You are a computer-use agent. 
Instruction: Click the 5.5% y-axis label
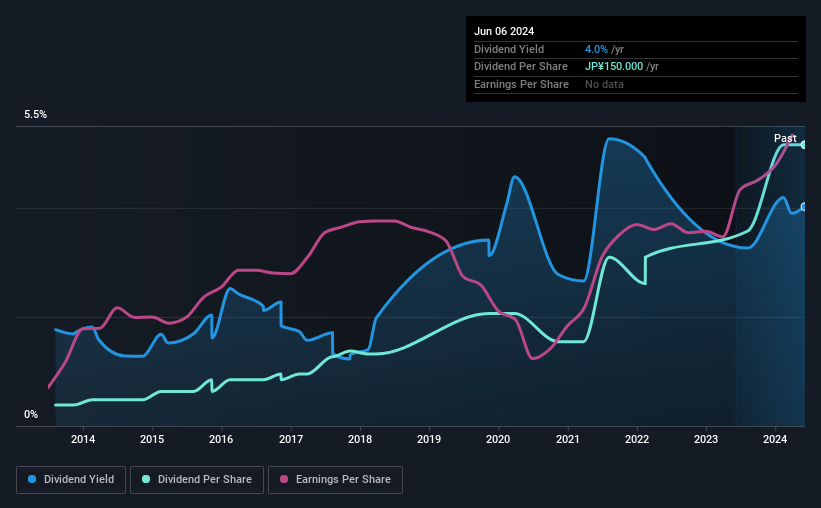36,115
